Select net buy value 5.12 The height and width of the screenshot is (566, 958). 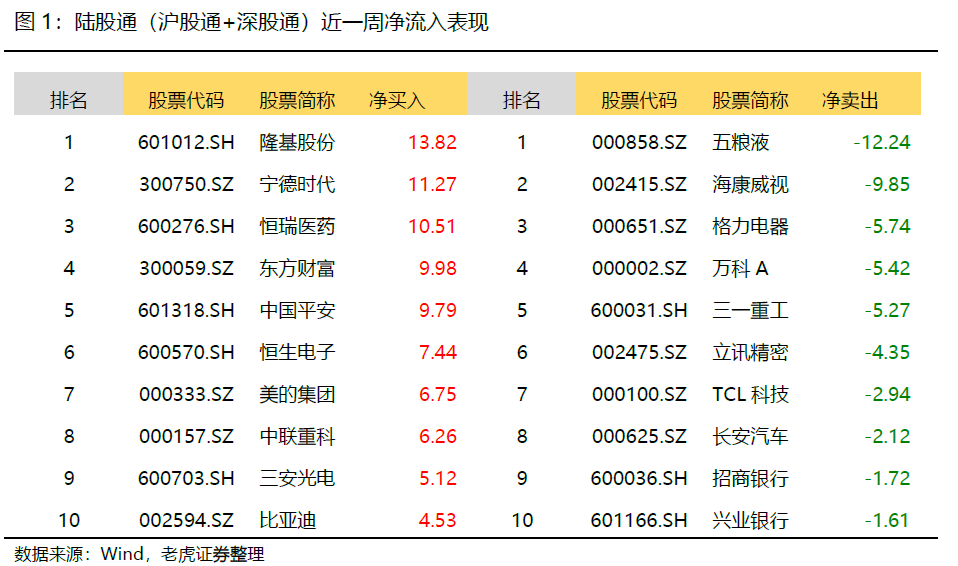437,478
